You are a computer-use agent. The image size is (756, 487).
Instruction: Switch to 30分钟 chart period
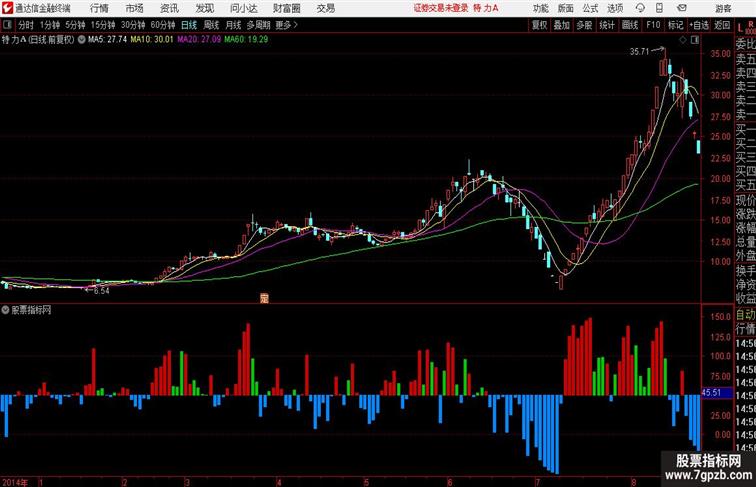pos(133,25)
